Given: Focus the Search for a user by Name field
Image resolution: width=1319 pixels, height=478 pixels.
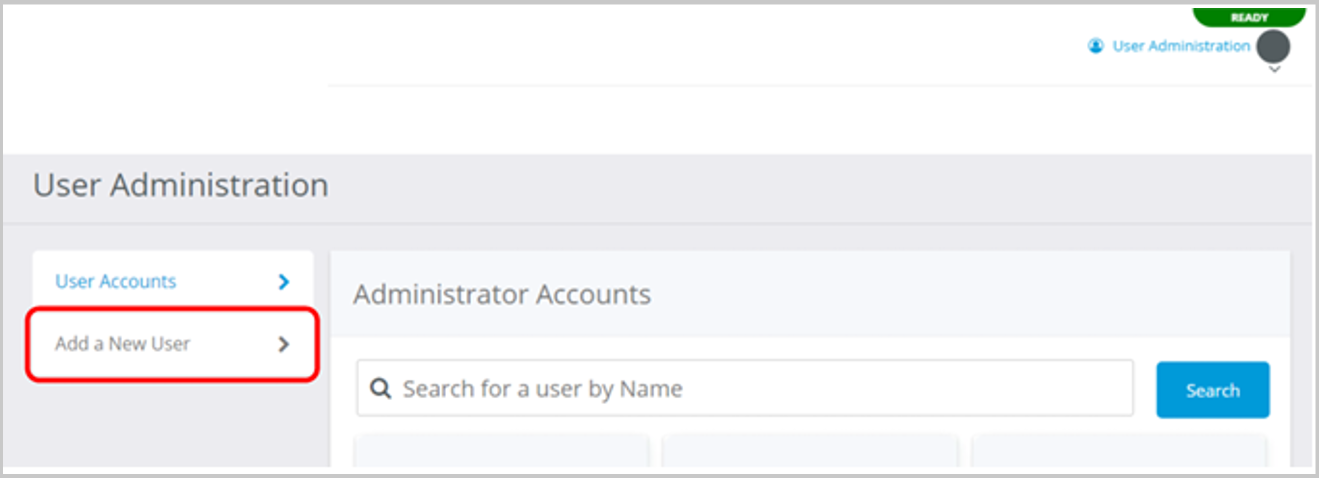Looking at the screenshot, I should pos(745,388).
